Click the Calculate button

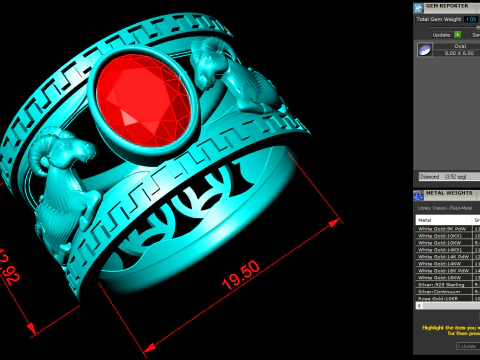[x=468, y=346]
